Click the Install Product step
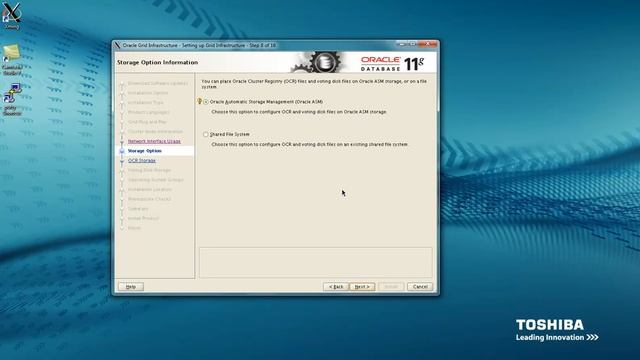The image size is (640, 360). [x=143, y=218]
